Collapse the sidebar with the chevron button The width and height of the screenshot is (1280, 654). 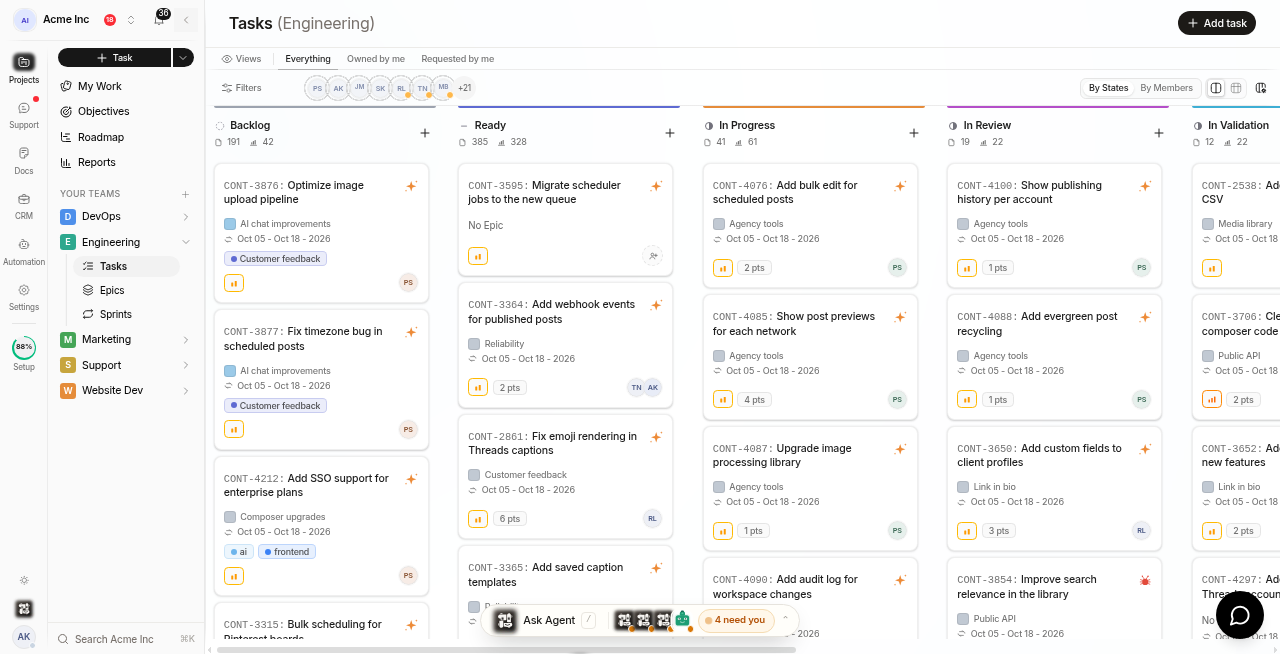[x=186, y=20]
